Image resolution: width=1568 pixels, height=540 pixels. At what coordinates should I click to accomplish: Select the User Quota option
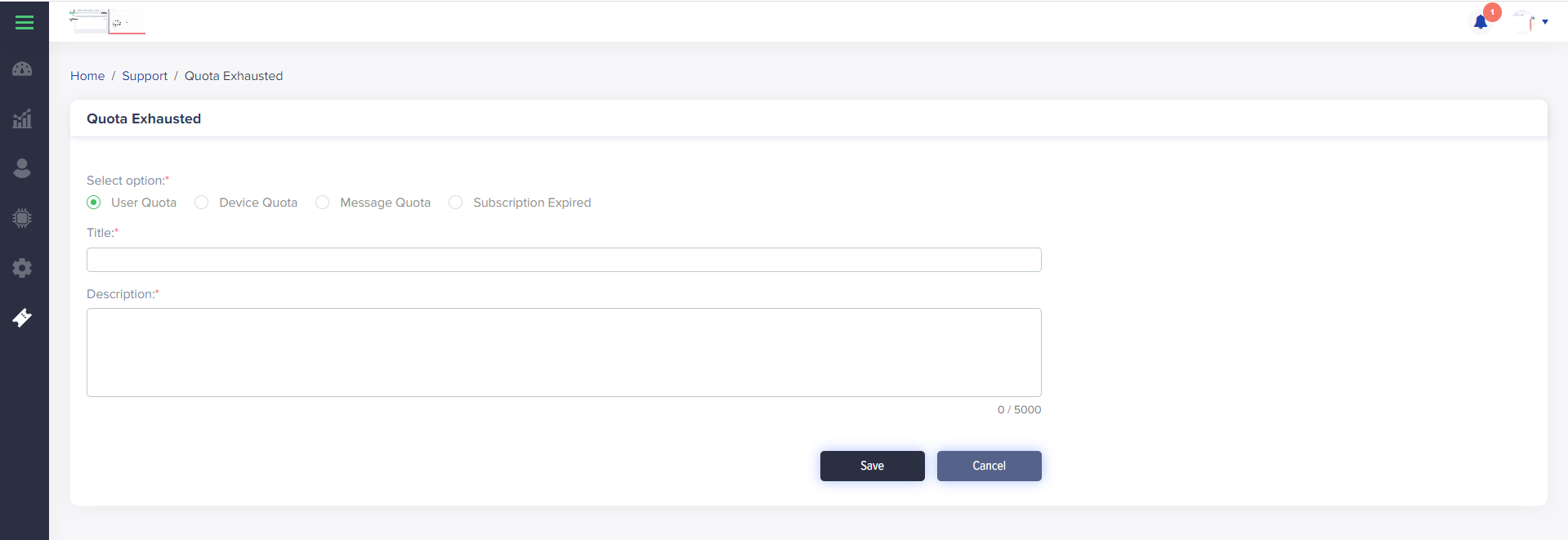tap(93, 202)
